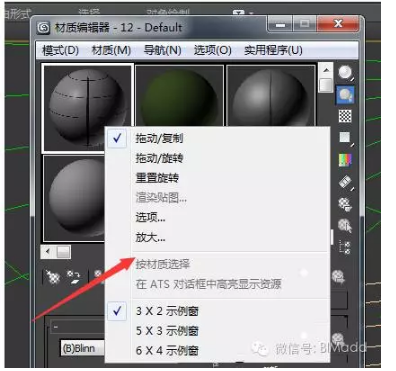Choose 拖动/复制 in the context menu

pos(159,138)
